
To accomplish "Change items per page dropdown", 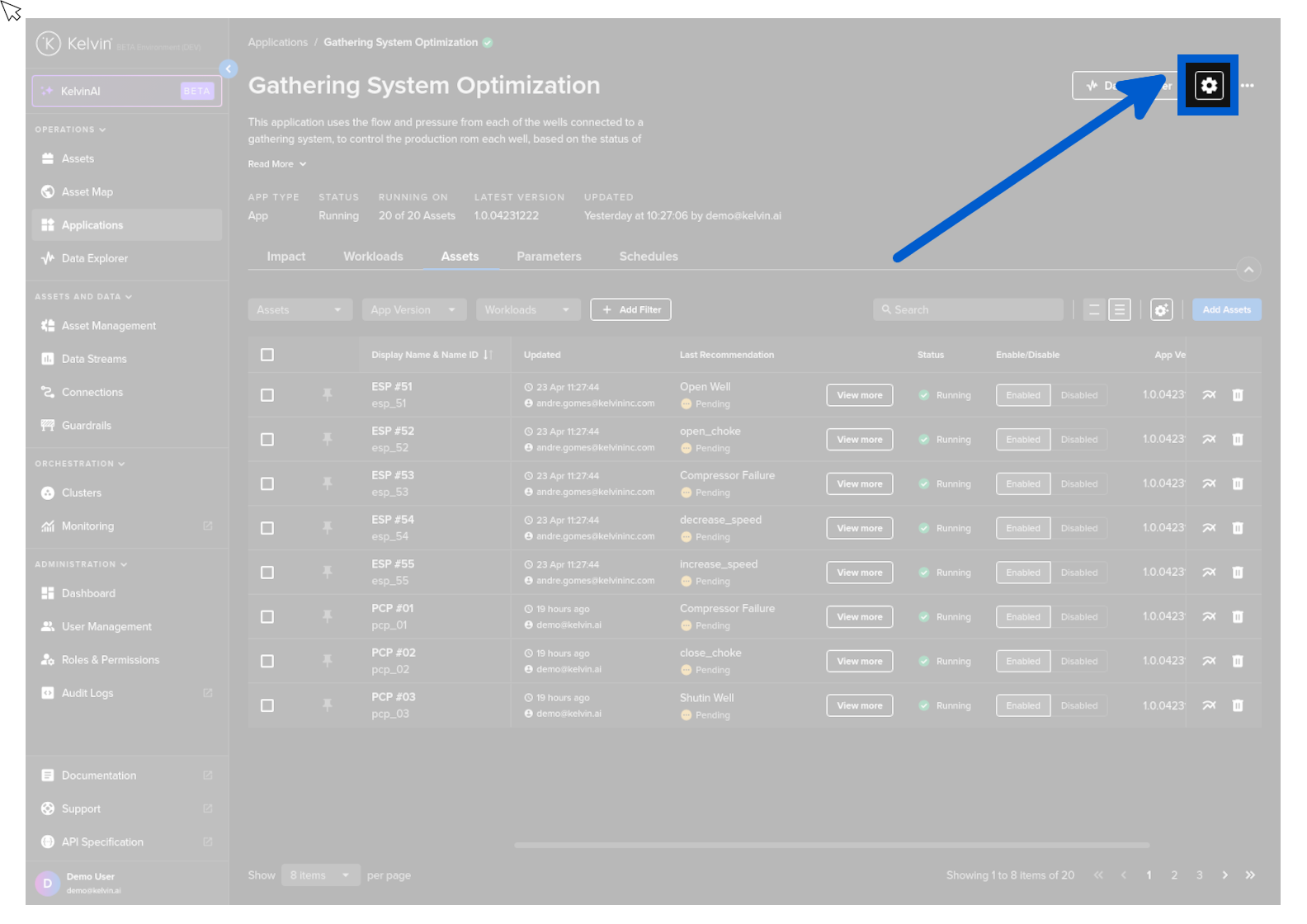I will point(319,875).
